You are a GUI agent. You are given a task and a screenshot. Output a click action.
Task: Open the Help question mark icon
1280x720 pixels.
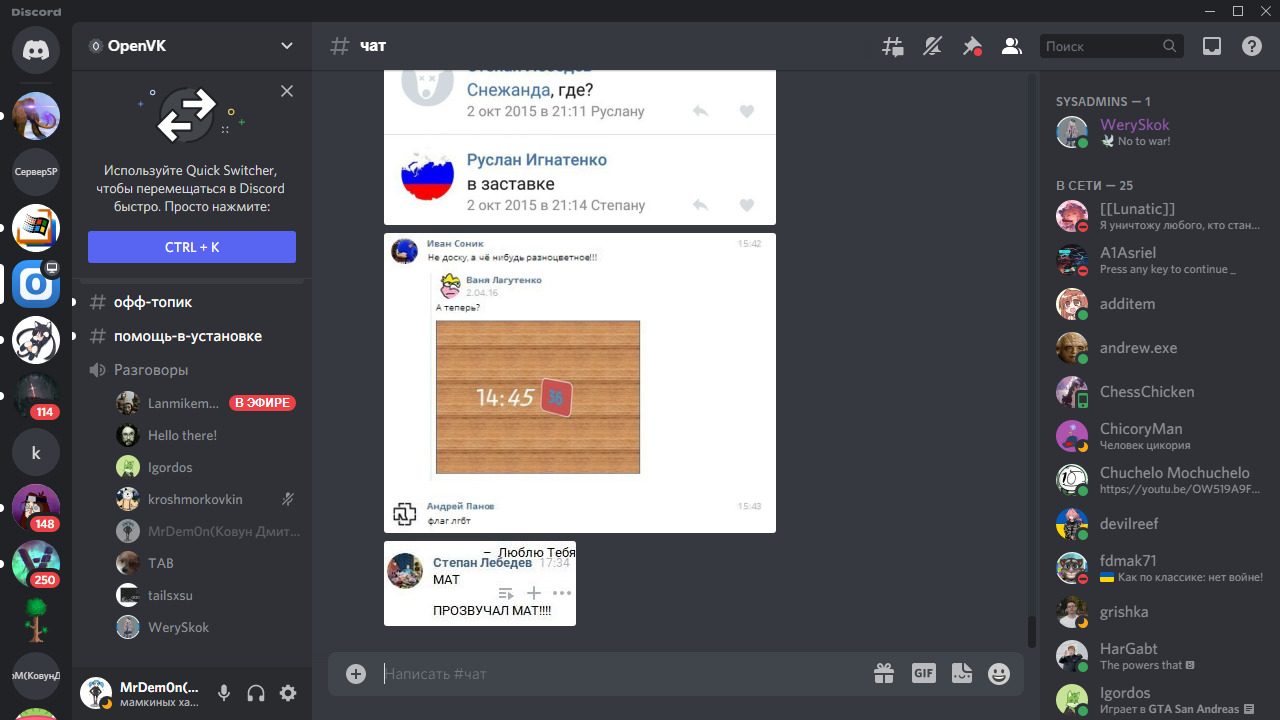[x=1251, y=46]
